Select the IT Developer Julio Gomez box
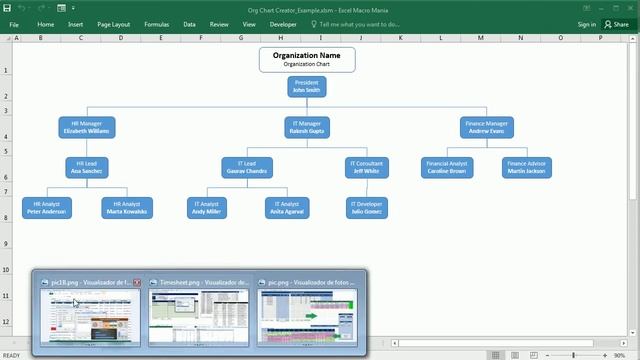The image size is (640, 360). point(367,208)
